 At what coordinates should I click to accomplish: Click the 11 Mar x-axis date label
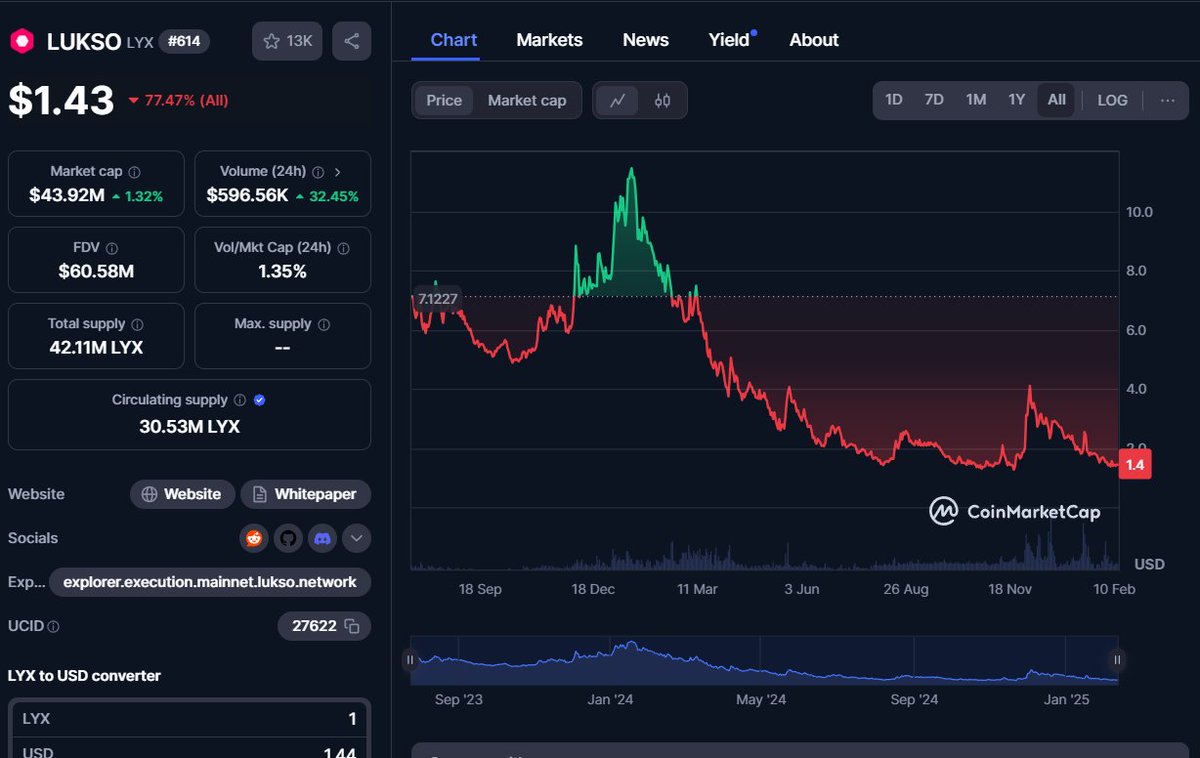(697, 589)
